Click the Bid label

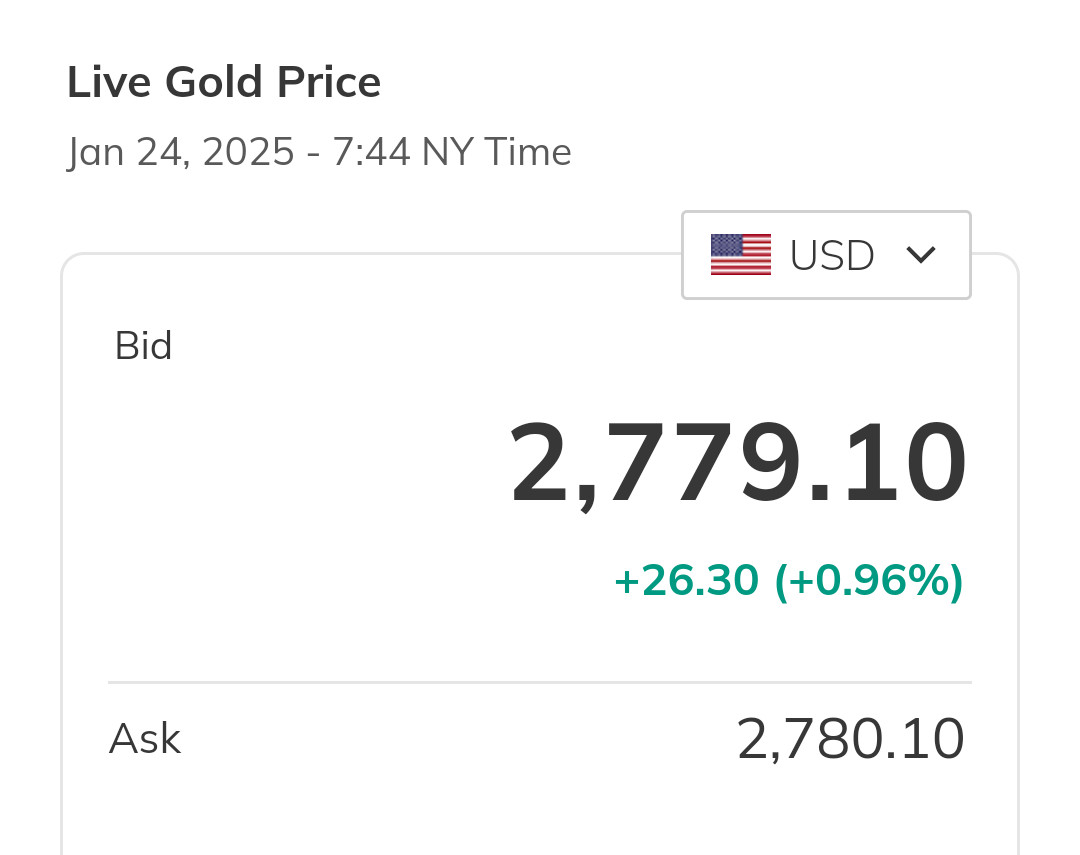[143, 346]
